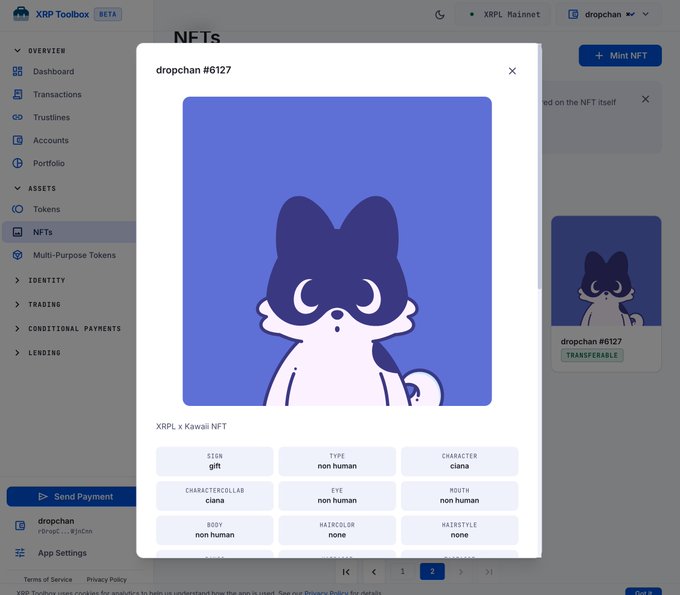
Task: Close the dropchan #6127 dialog
Action: click(x=512, y=71)
